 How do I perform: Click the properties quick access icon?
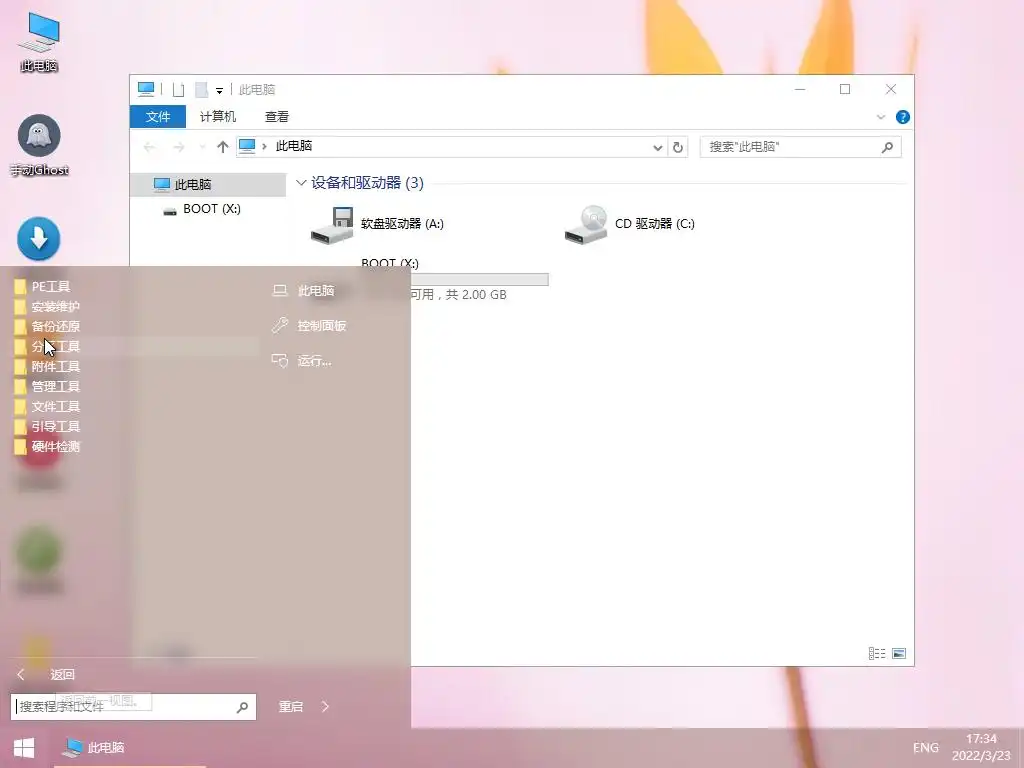[178, 89]
